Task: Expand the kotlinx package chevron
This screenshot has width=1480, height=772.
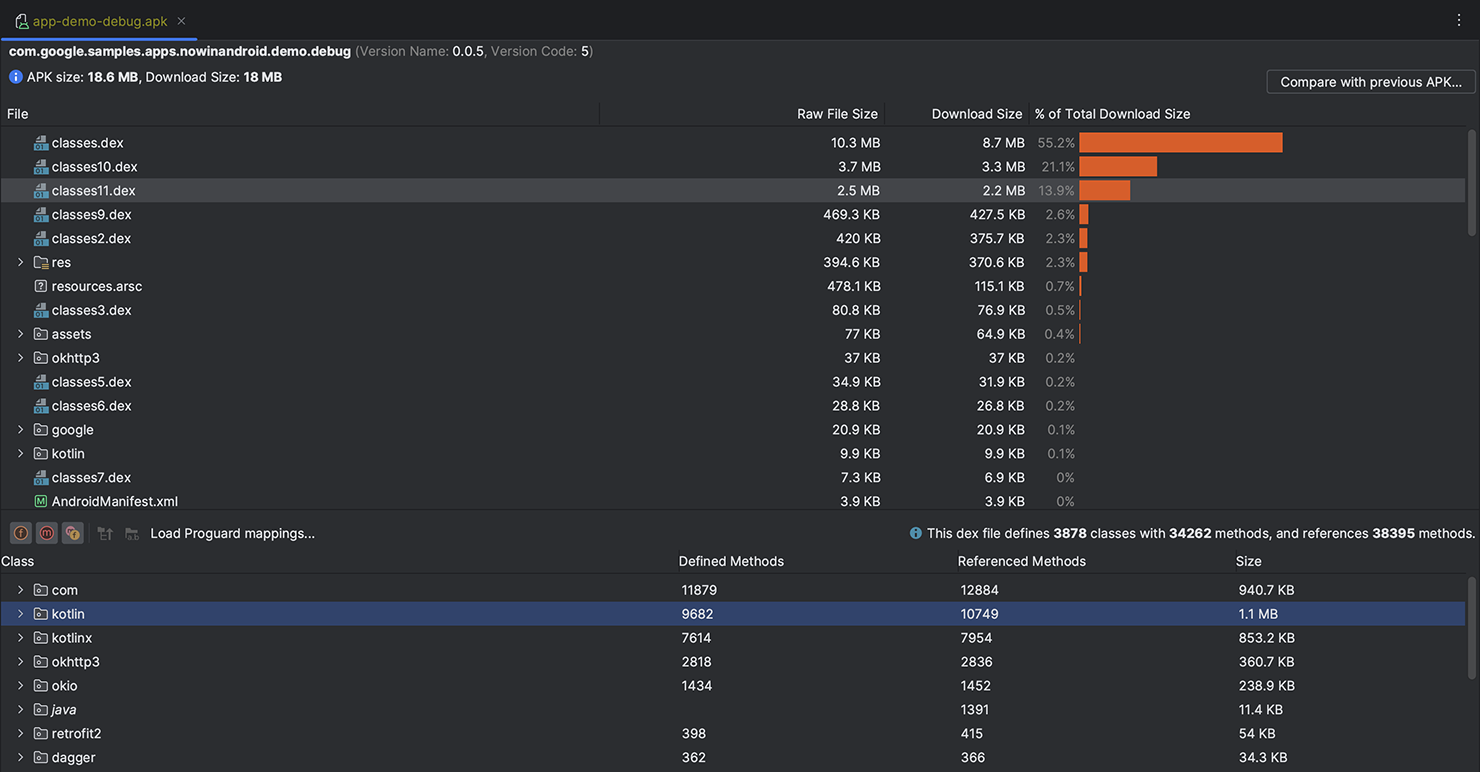Action: [19, 637]
